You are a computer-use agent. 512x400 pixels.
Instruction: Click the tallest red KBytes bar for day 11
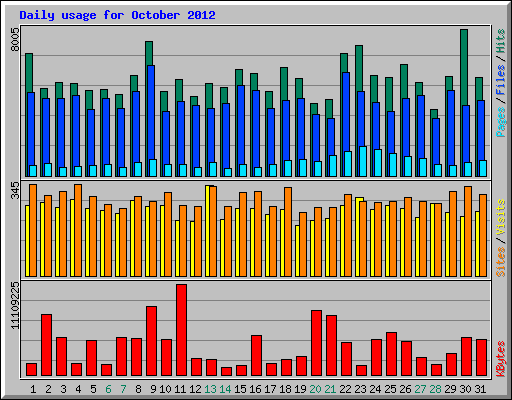(181, 330)
